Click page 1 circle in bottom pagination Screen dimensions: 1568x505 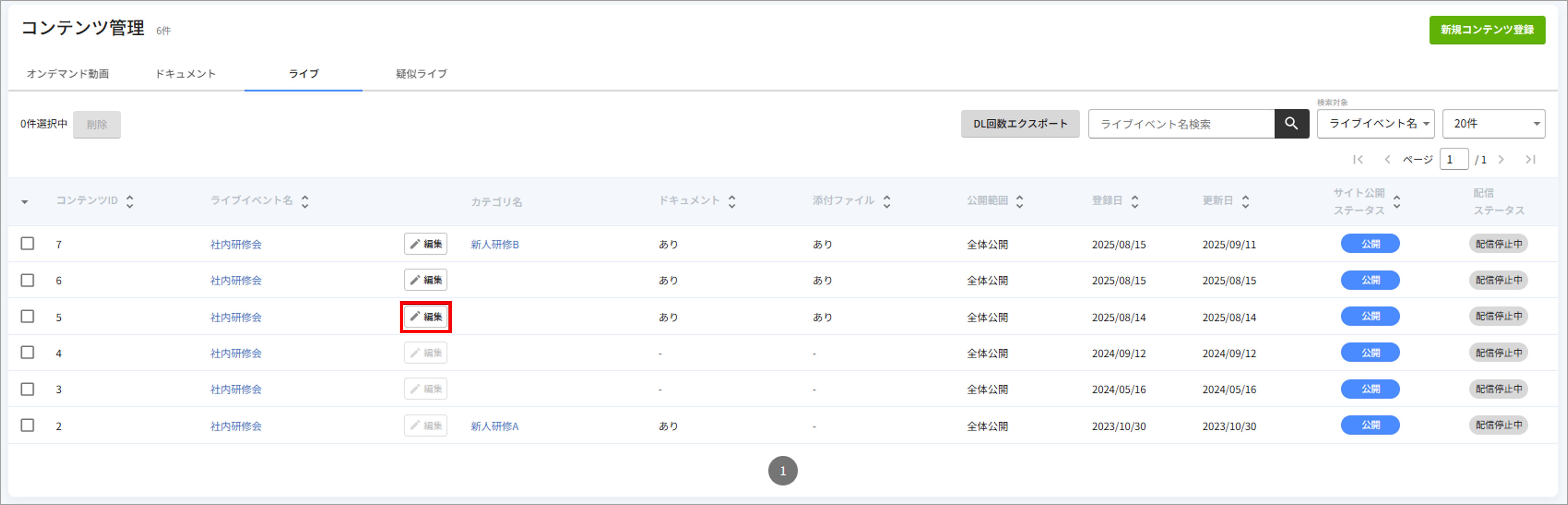783,471
